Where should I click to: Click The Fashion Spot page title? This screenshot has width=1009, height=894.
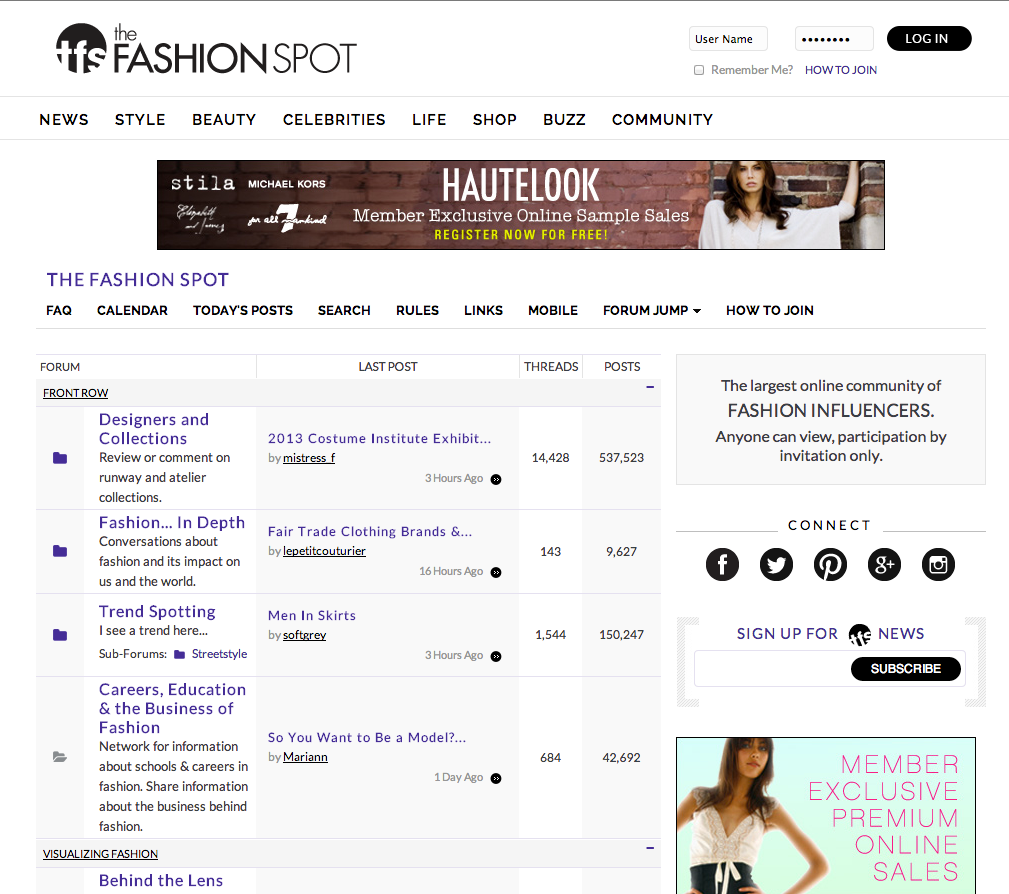point(138,280)
